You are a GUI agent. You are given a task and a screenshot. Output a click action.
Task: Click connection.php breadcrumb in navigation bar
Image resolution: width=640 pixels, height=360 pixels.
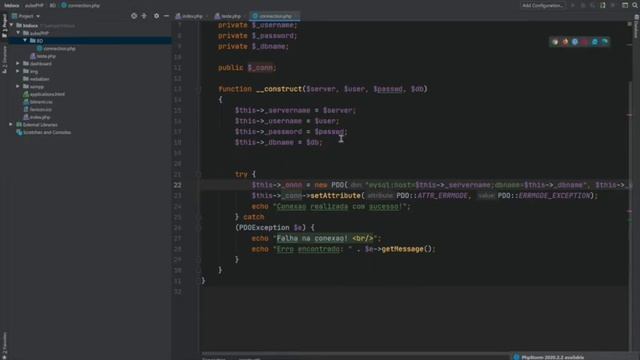[81, 5]
